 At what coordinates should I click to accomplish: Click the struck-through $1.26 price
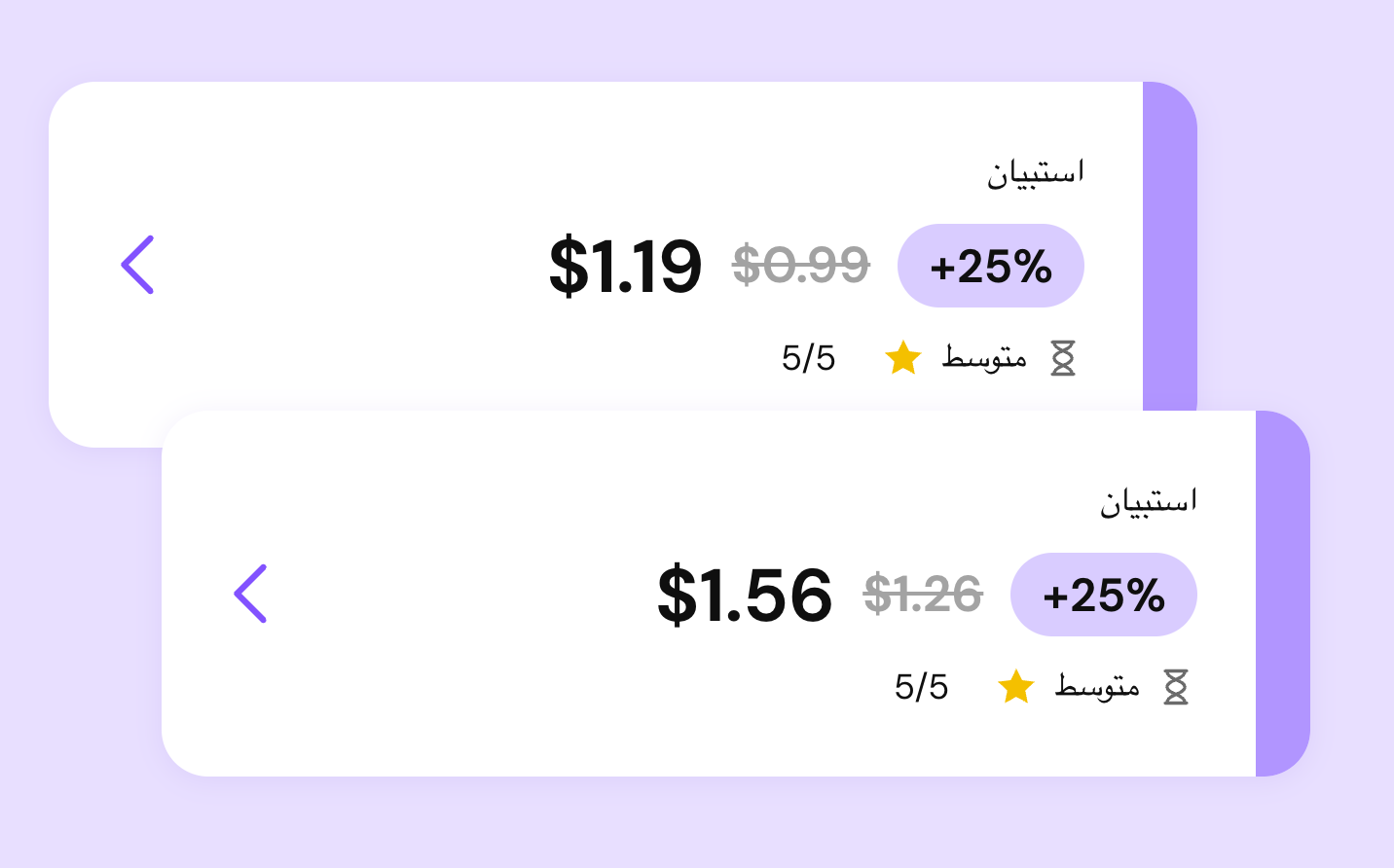click(923, 594)
